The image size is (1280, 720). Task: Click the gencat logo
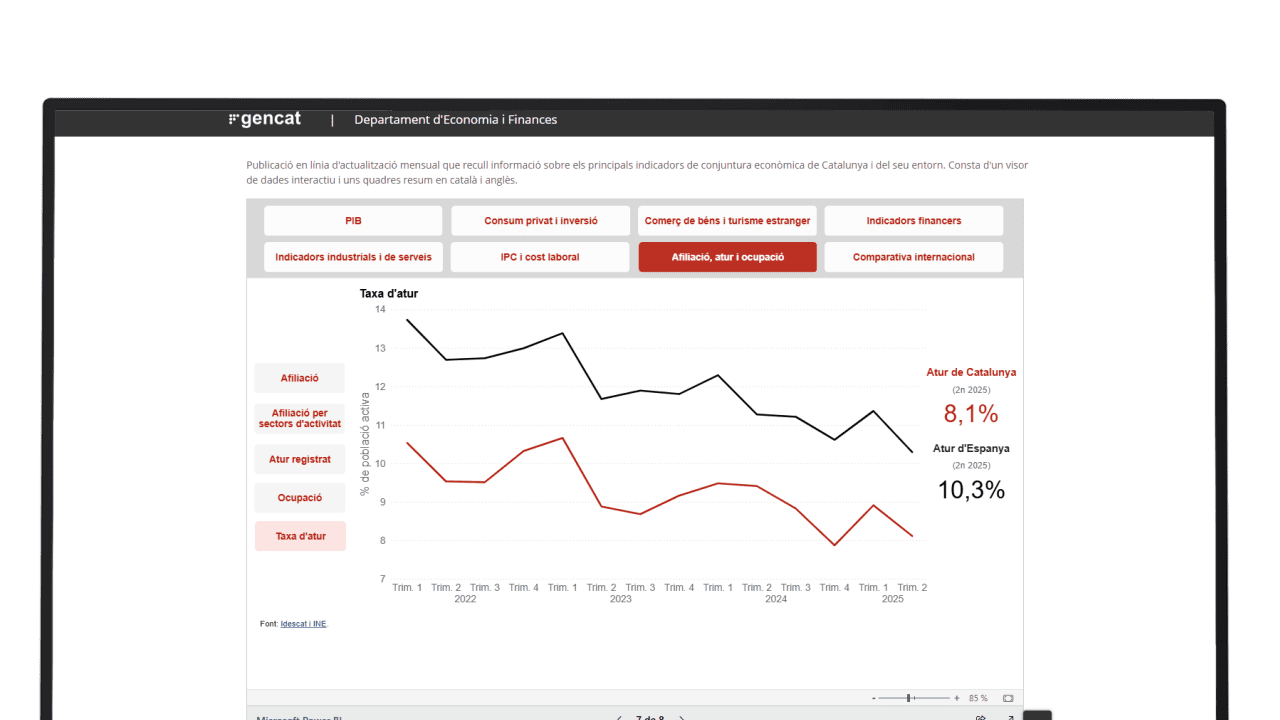(265, 119)
